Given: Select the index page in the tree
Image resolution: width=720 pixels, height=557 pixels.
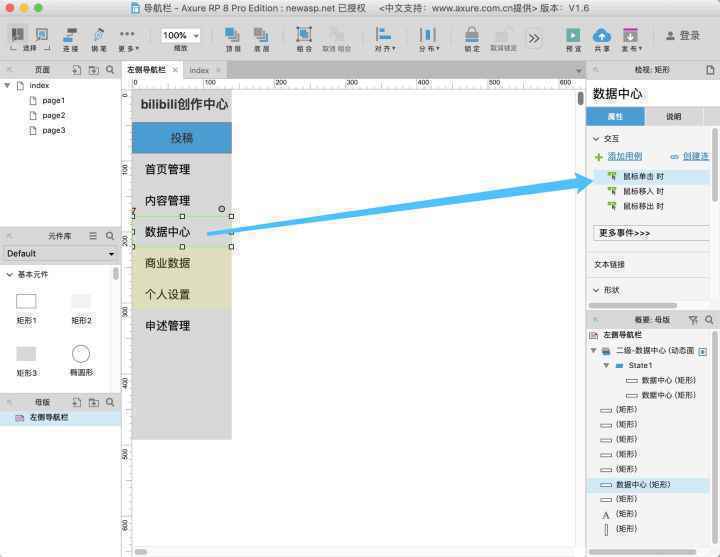Looking at the screenshot, I should [39, 85].
